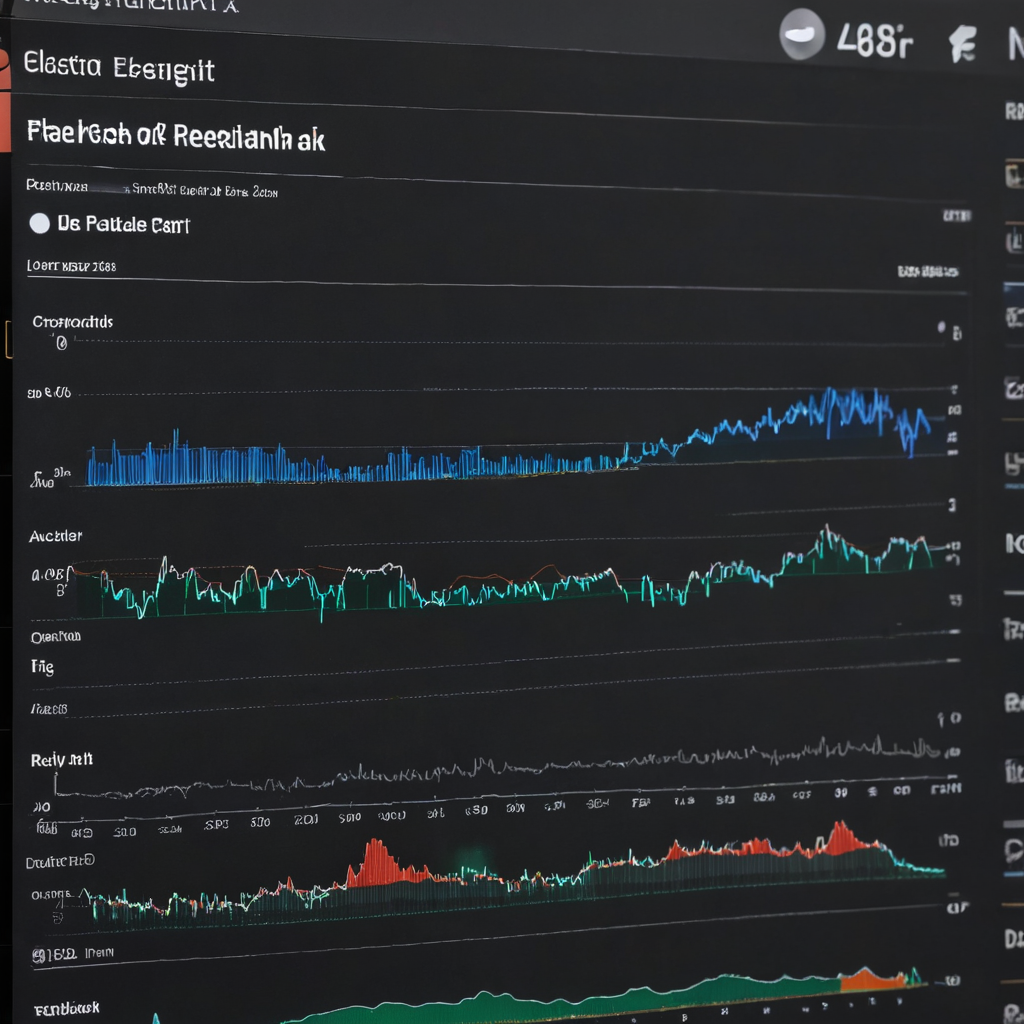
Task: Open the 'Flaetech of Reedanh ak' heading
Action: (x=176, y=135)
